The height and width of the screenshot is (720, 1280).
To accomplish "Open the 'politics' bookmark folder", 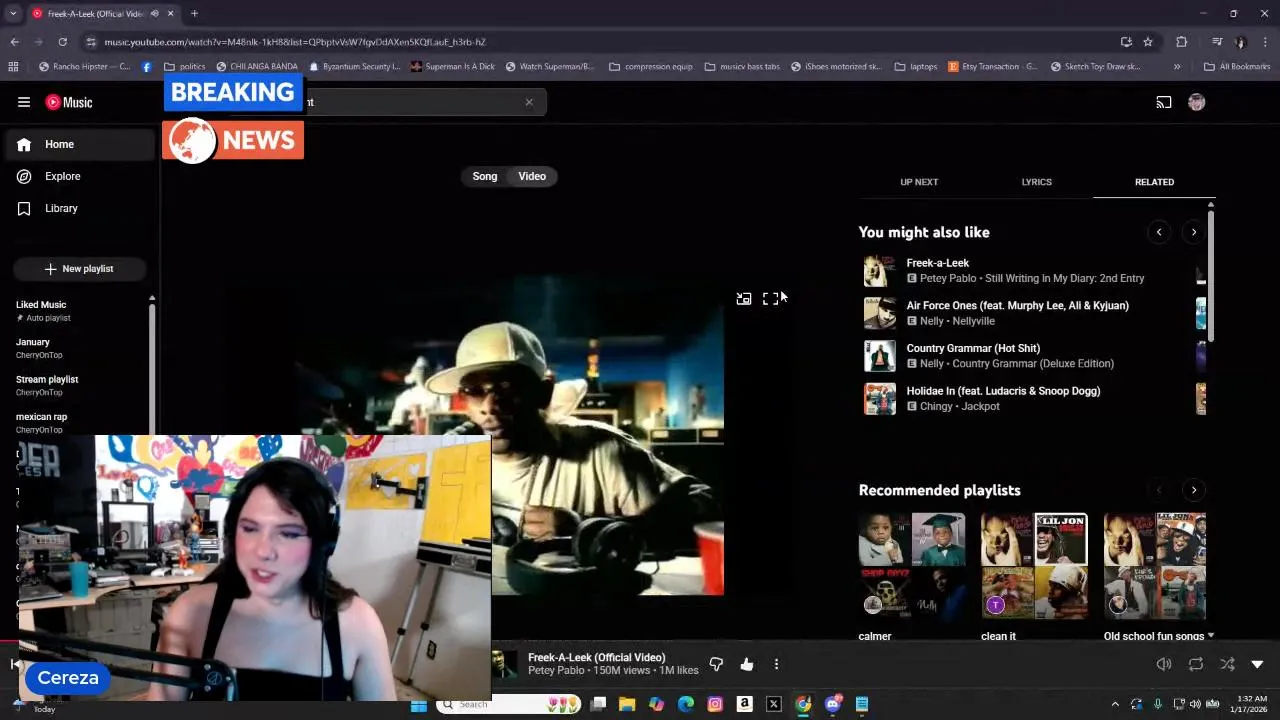I will point(185,67).
